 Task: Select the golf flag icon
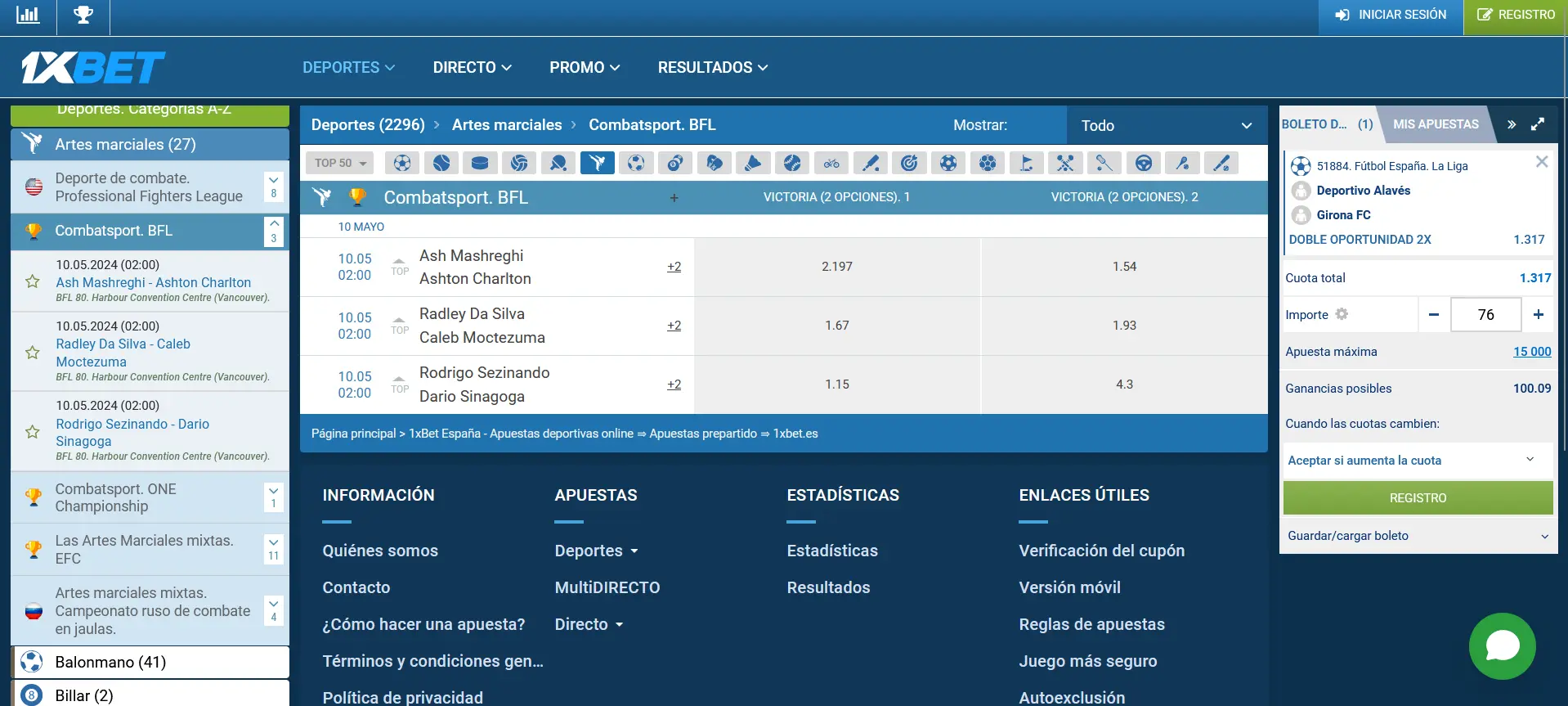[x=1026, y=163]
